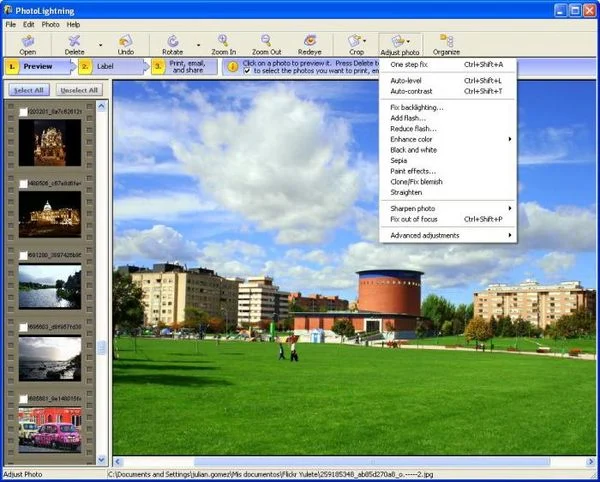Select the Crop tool icon
Image resolution: width=600 pixels, height=482 pixels.
[356, 41]
